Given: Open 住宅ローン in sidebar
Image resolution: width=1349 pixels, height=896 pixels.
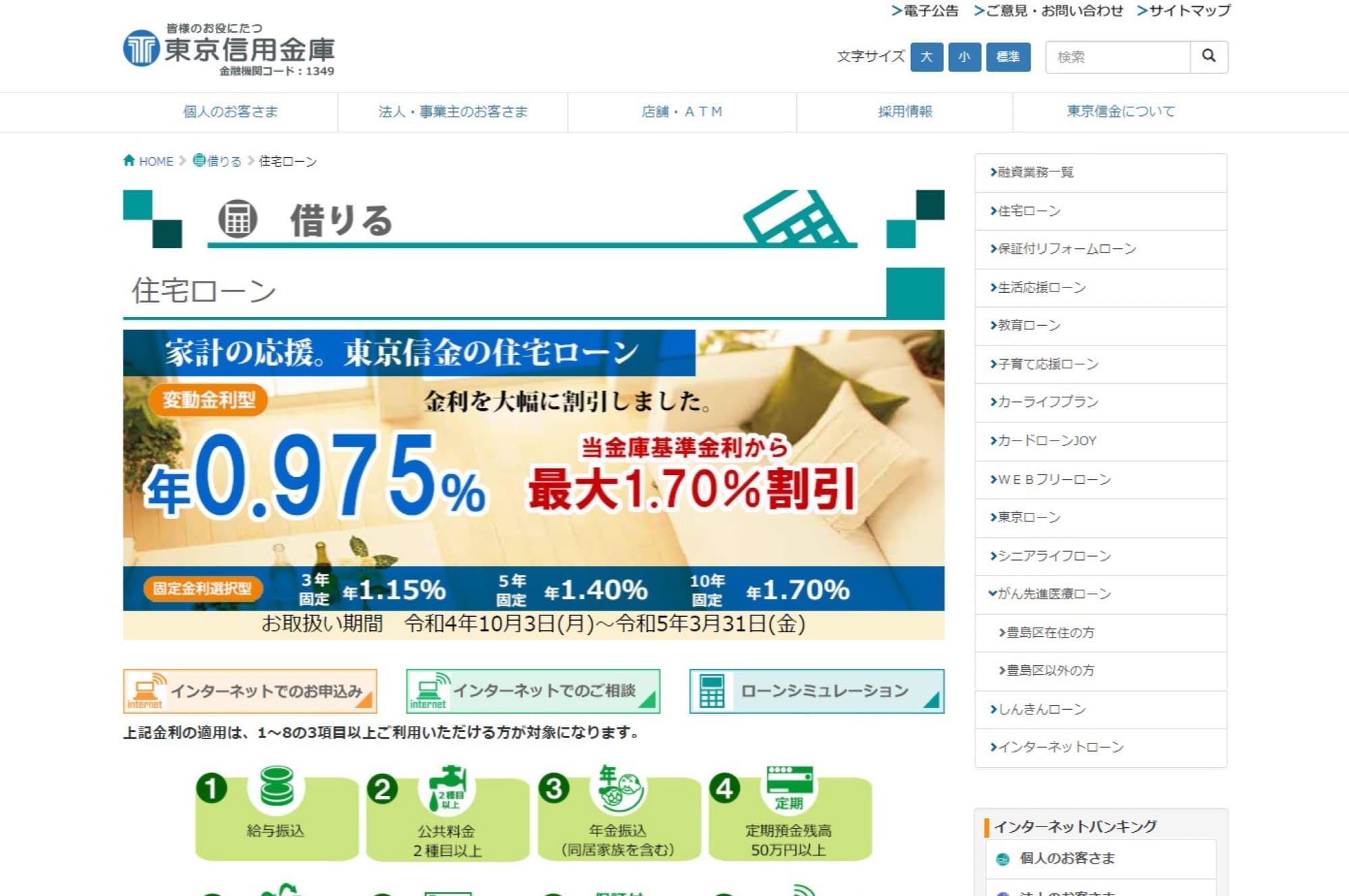Looking at the screenshot, I should (x=1101, y=211).
